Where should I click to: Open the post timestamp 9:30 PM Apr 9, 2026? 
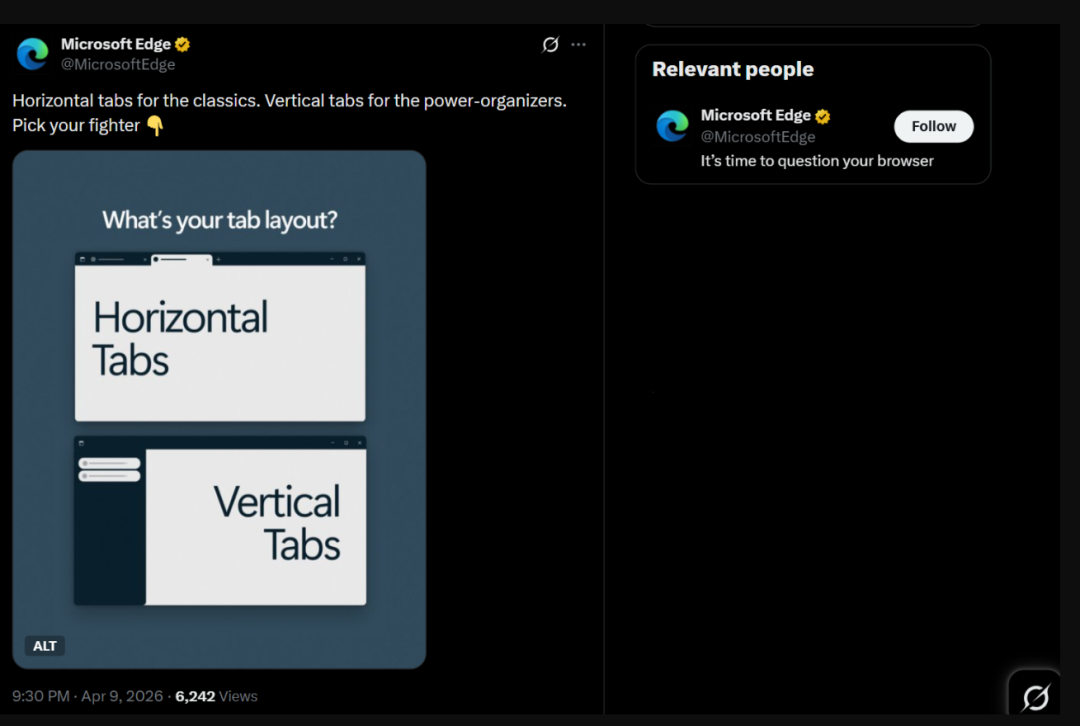(x=87, y=696)
